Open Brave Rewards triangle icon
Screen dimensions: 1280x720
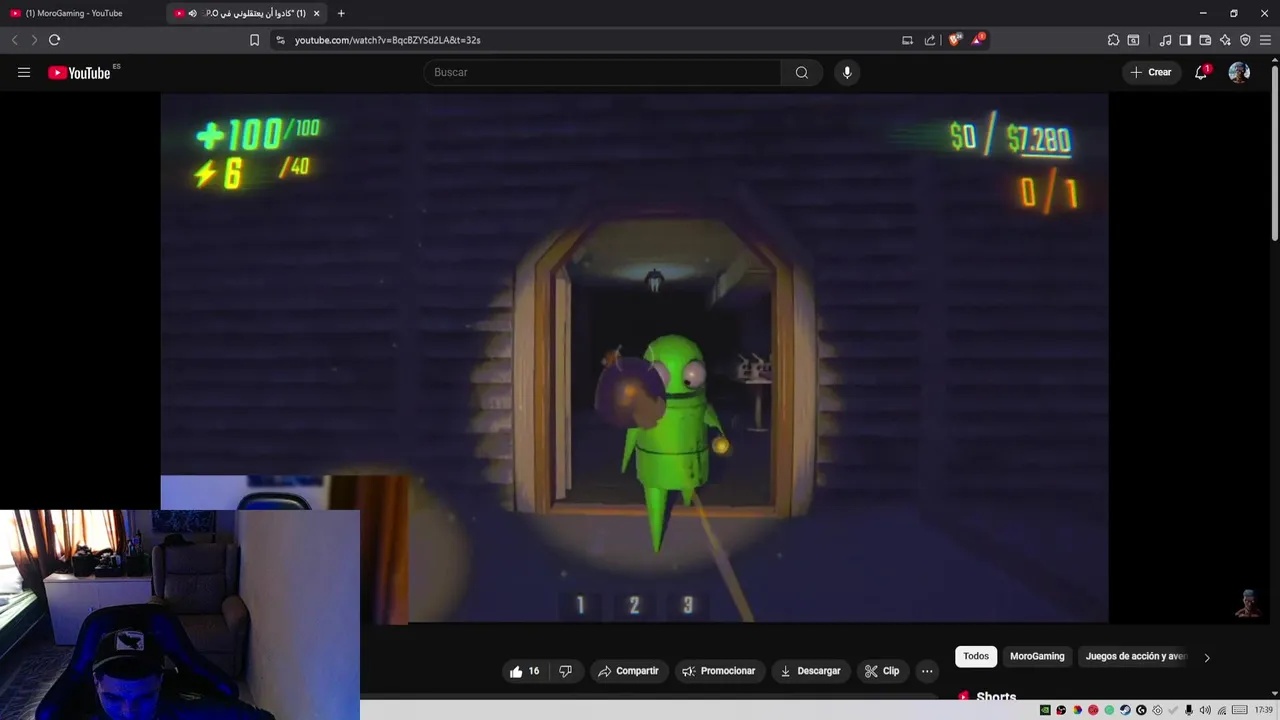pyautogui.click(x=978, y=40)
